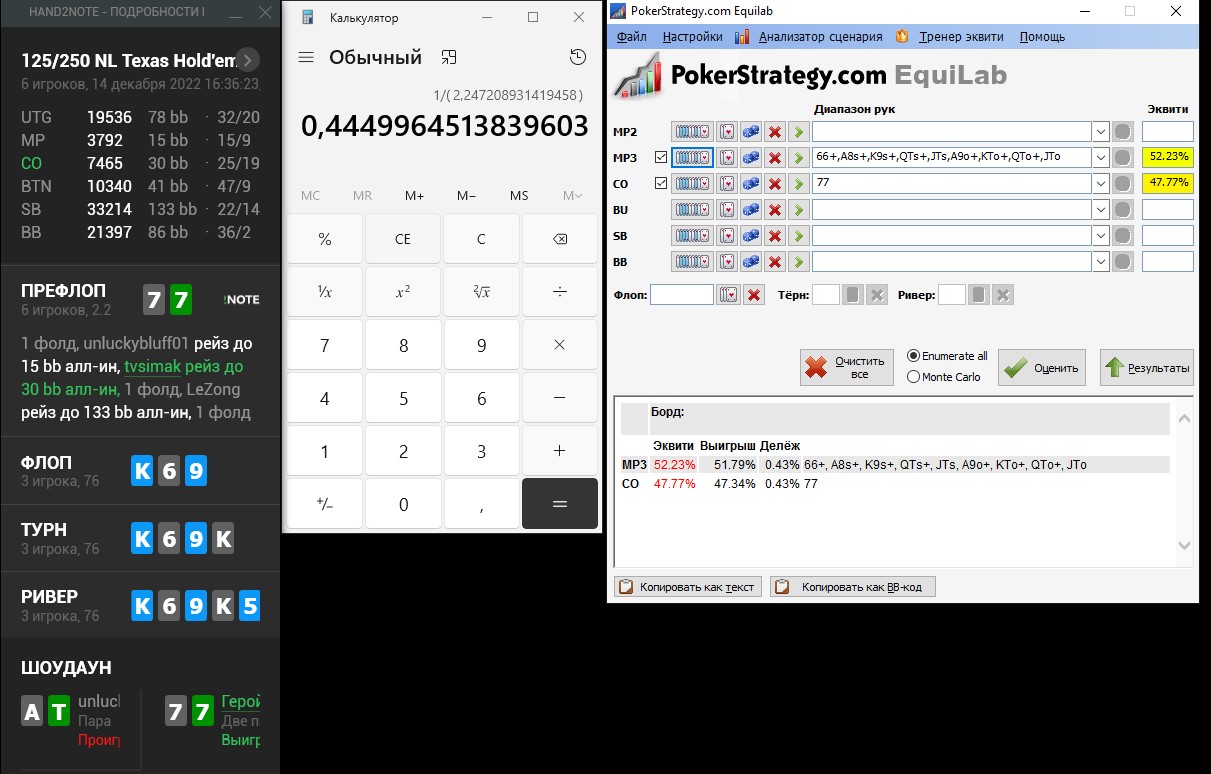This screenshot has height=774, width=1211.
Task: Clear the BB row with its red X
Action: 775,262
